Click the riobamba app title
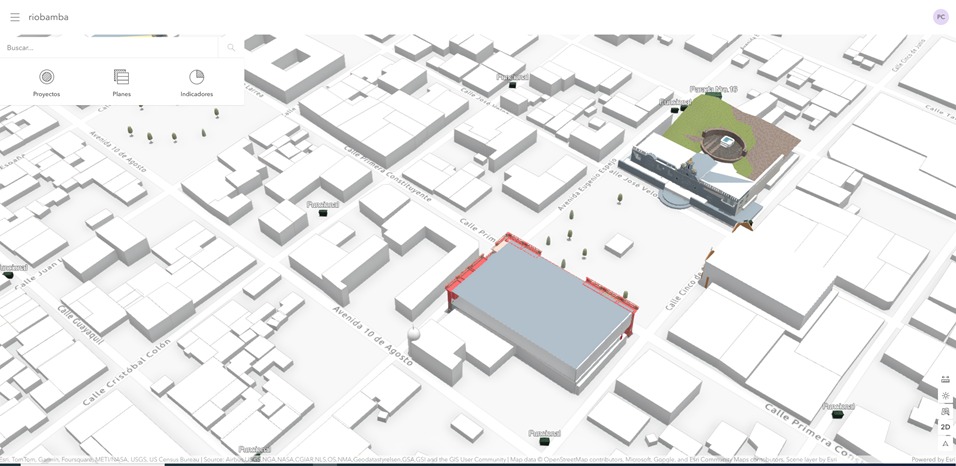Image resolution: width=956 pixels, height=466 pixels. click(48, 17)
